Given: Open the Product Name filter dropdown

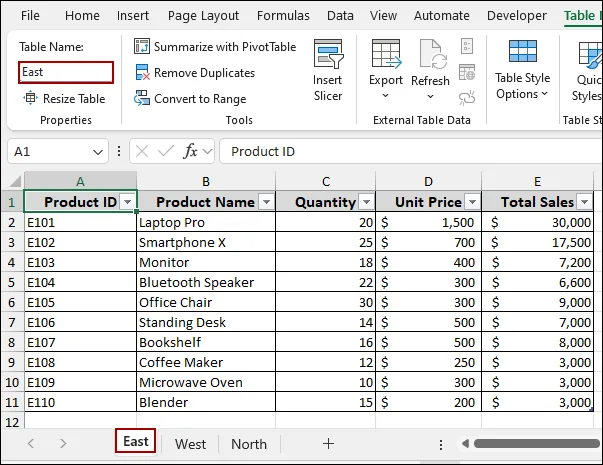Looking at the screenshot, I should [266, 202].
